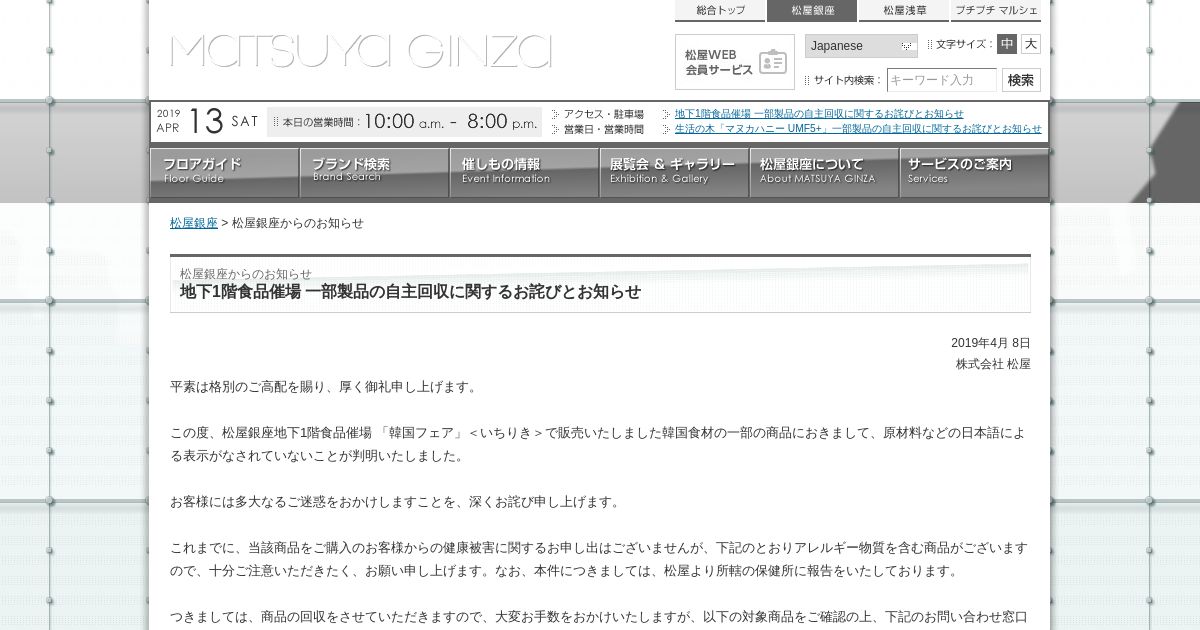The width and height of the screenshot is (1200, 630).
Task: Click the paragraph starting お客様には多大なるご迷惑
Action: [396, 502]
